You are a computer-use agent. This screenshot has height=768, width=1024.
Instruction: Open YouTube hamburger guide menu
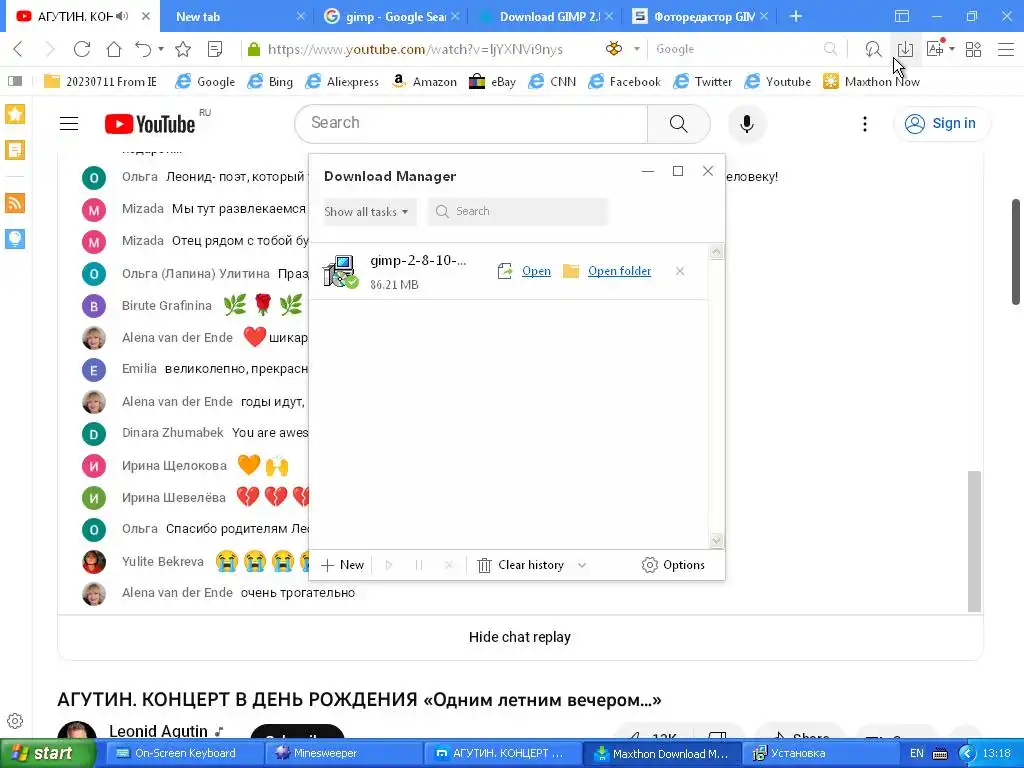pos(69,123)
